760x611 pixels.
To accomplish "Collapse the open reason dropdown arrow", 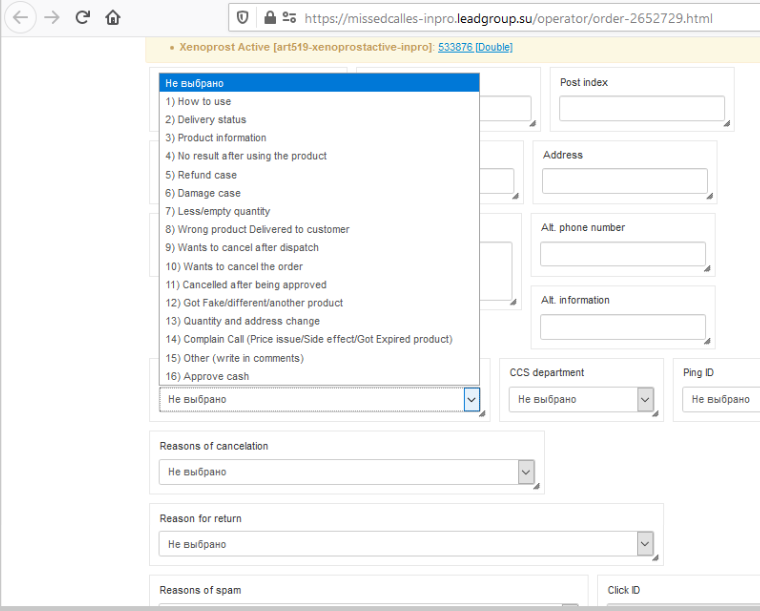I will pyautogui.click(x=471, y=400).
